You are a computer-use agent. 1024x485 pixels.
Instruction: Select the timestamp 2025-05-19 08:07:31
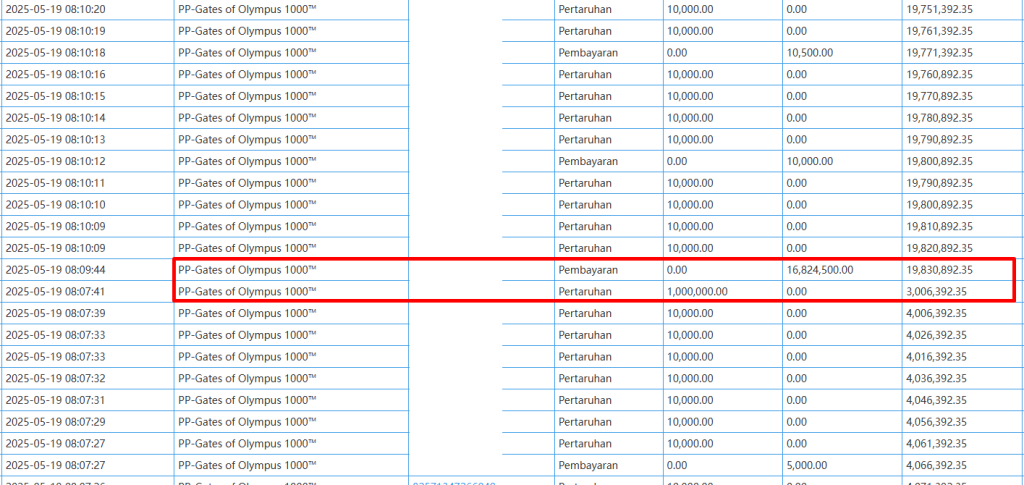[x=56, y=400]
